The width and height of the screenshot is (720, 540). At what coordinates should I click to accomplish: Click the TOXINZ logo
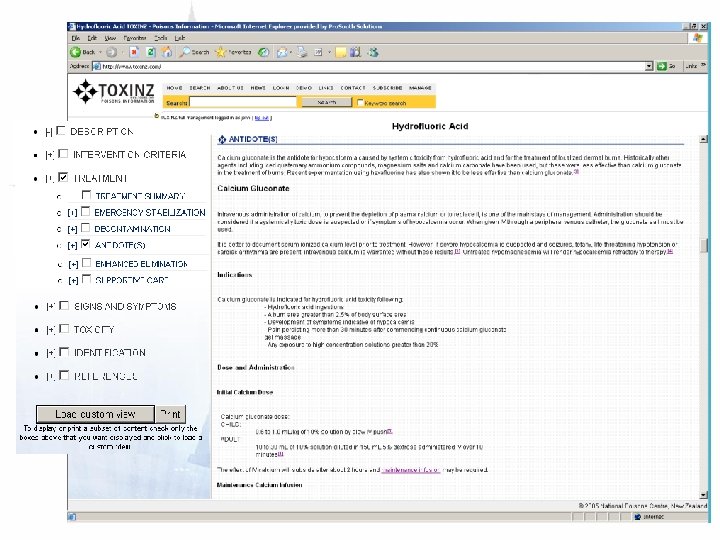[114, 92]
